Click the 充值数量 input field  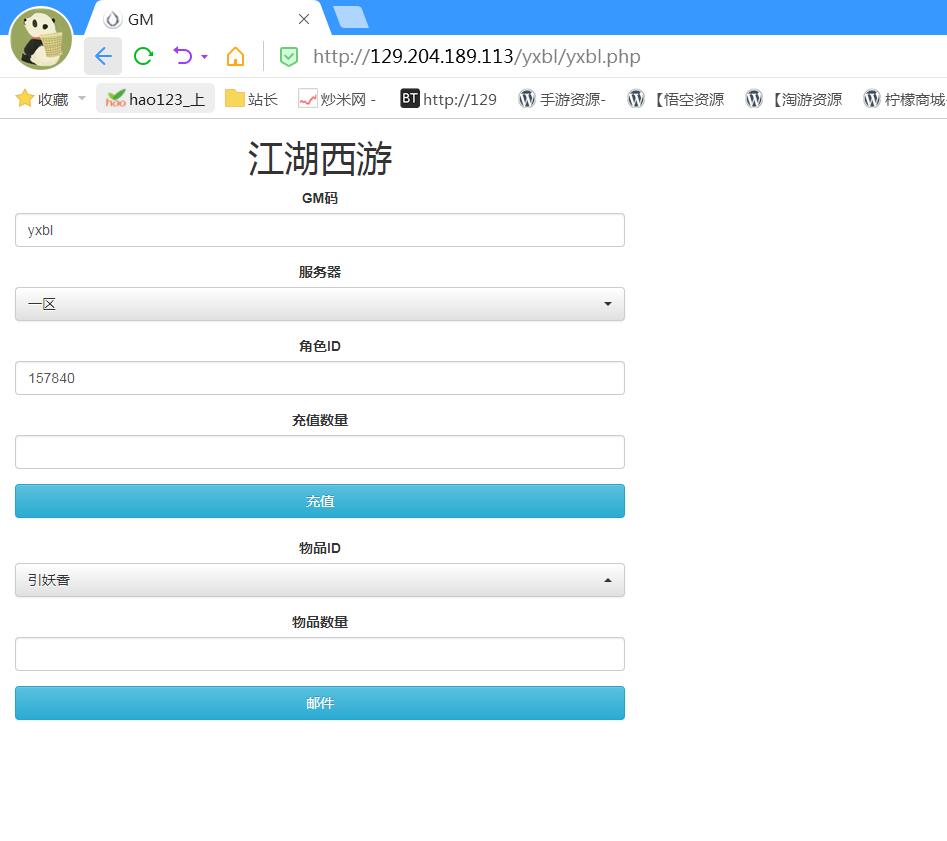coord(320,452)
